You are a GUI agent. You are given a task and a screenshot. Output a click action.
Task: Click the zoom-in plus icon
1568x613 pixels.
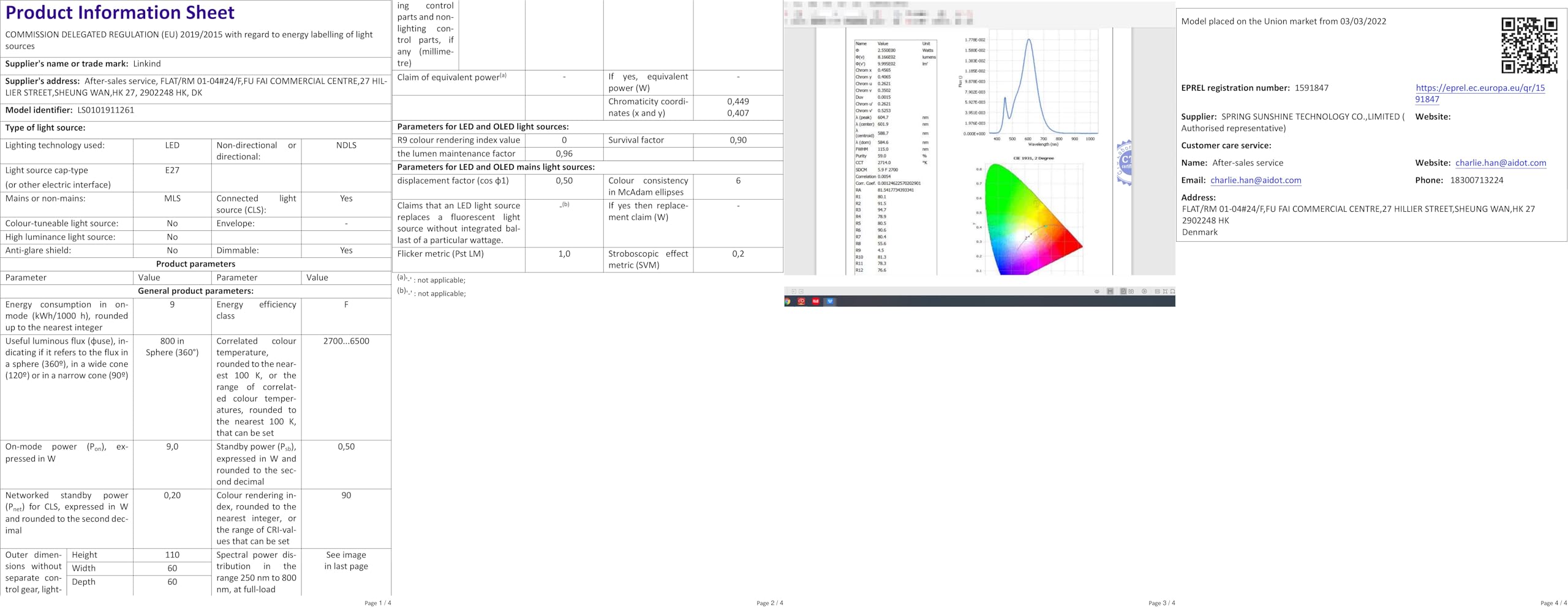794,291
